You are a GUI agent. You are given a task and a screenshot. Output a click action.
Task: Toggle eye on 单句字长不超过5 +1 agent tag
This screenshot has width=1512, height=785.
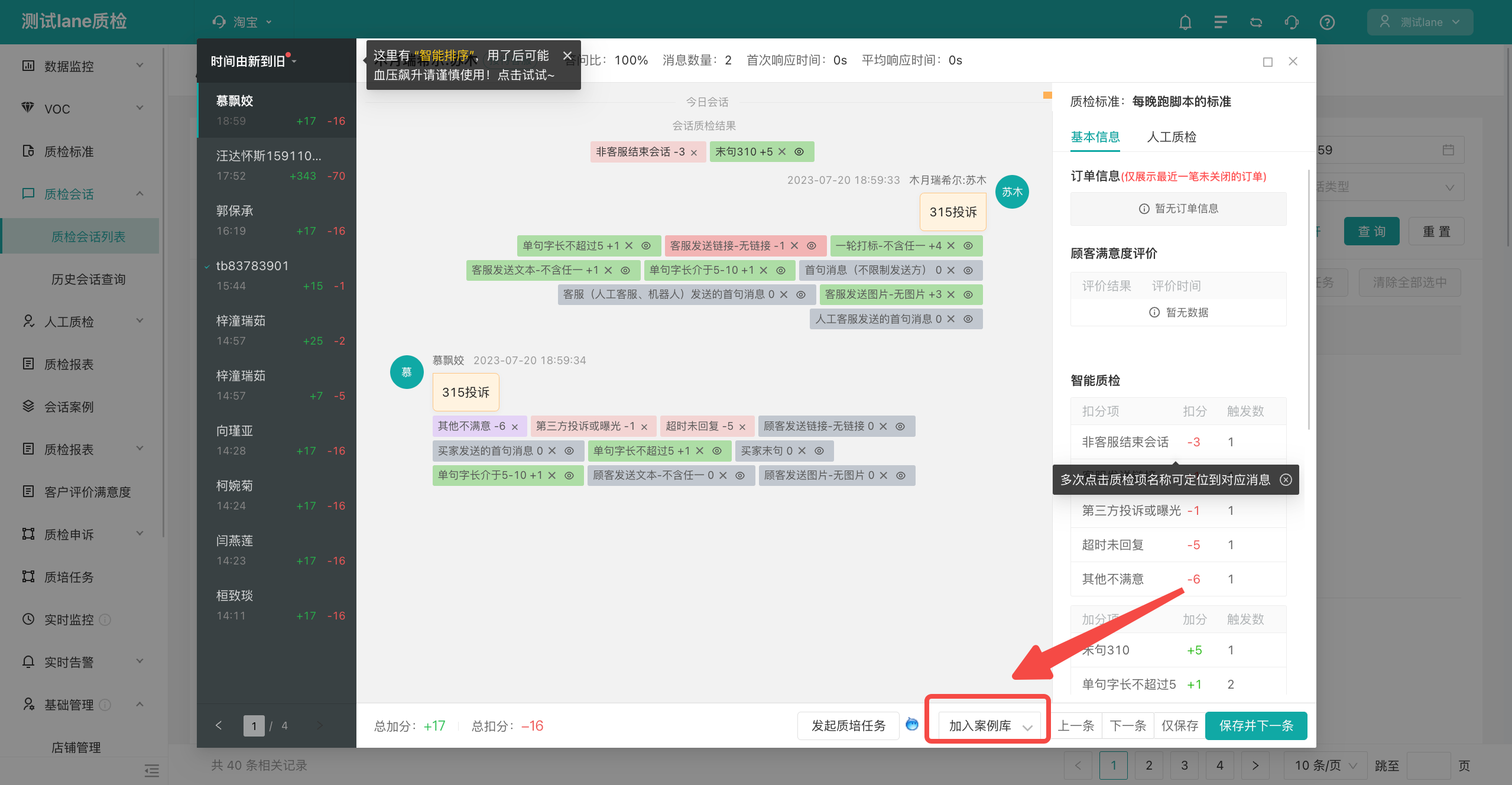click(x=646, y=246)
